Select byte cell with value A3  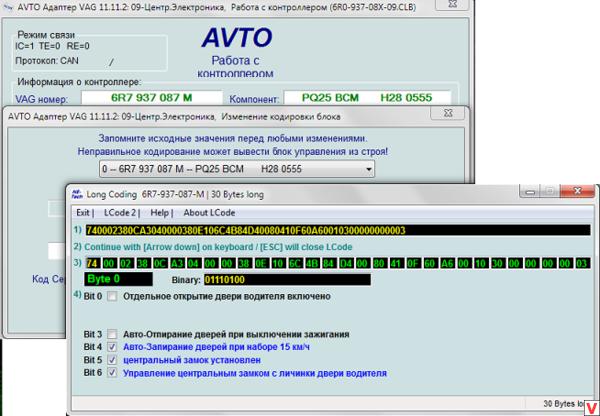(x=176, y=263)
